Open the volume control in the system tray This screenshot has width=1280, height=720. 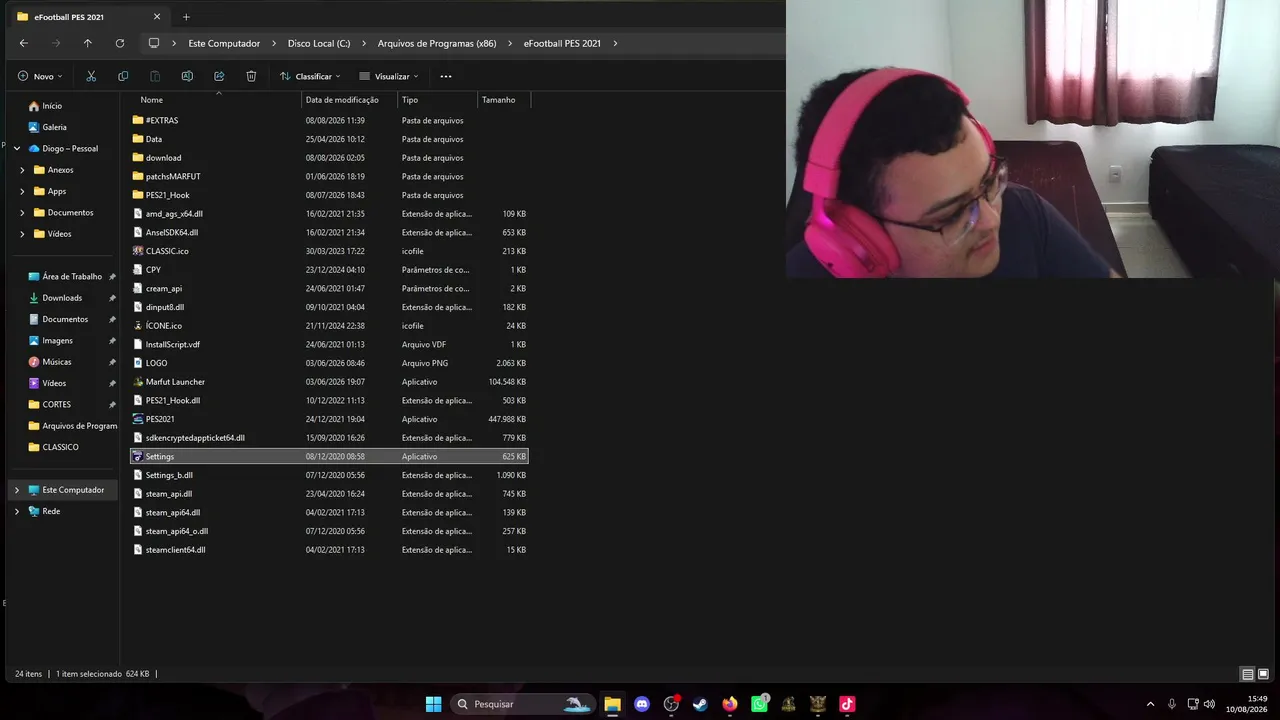click(x=1209, y=704)
